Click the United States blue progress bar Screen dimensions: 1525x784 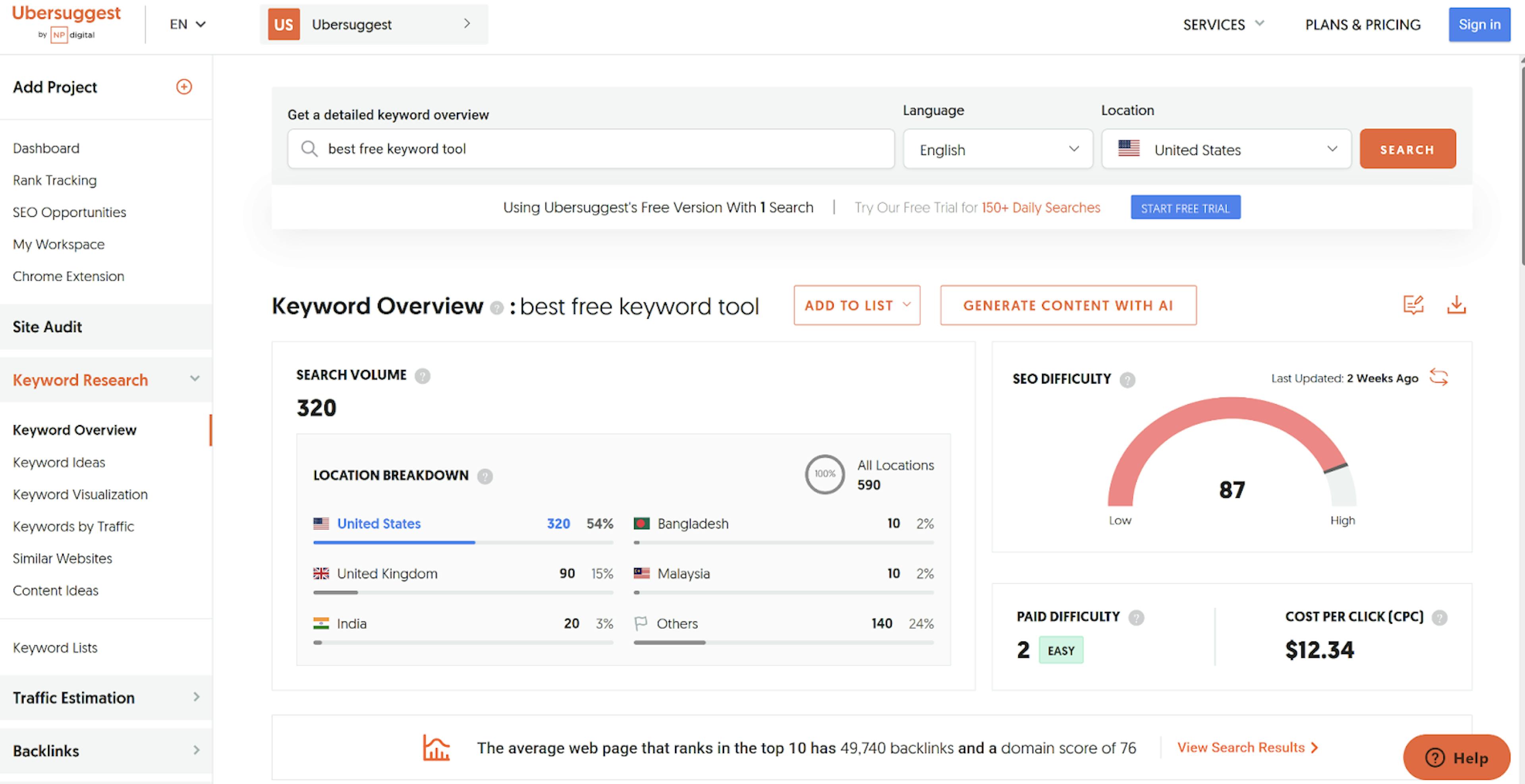(394, 543)
